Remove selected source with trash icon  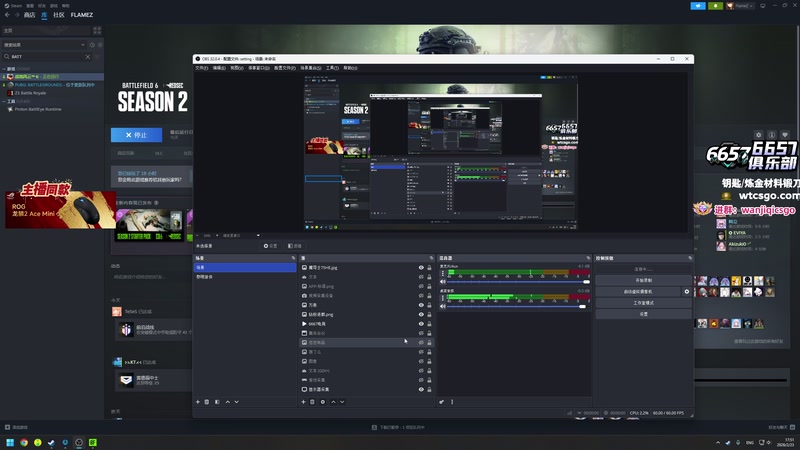coord(312,402)
